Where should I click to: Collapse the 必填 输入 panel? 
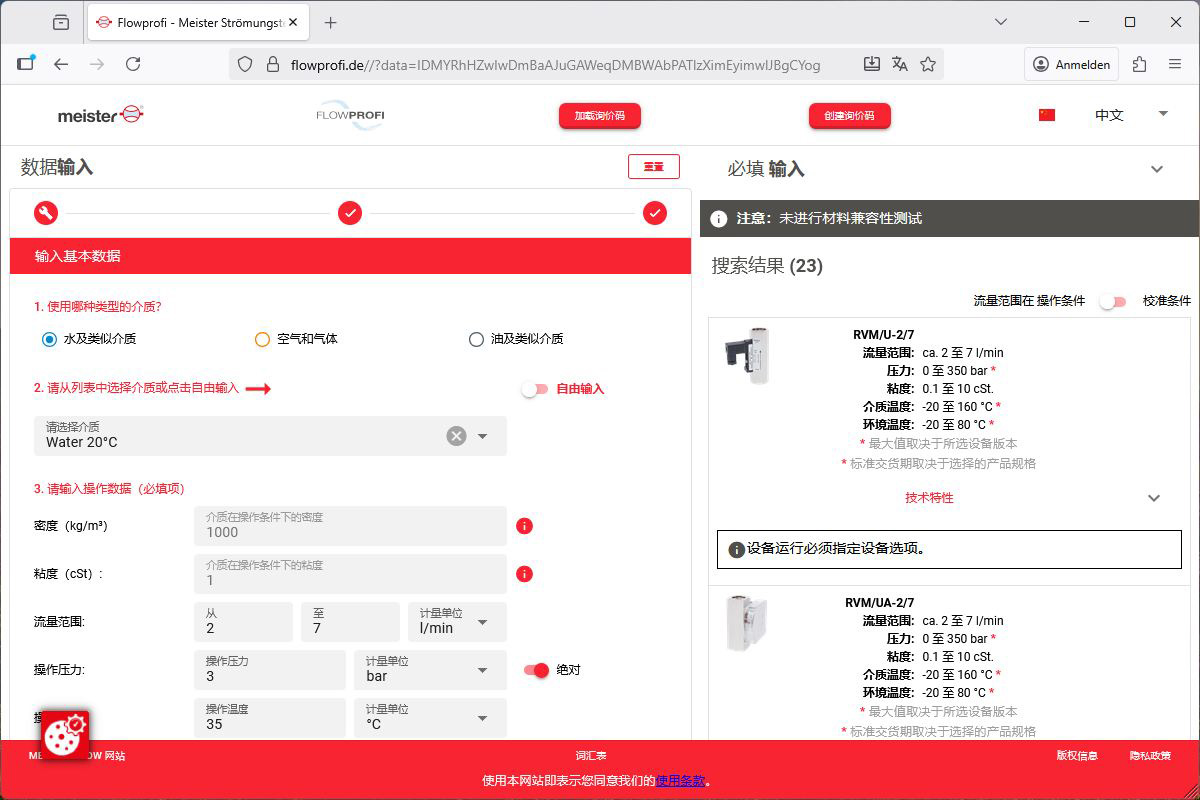tap(1157, 168)
